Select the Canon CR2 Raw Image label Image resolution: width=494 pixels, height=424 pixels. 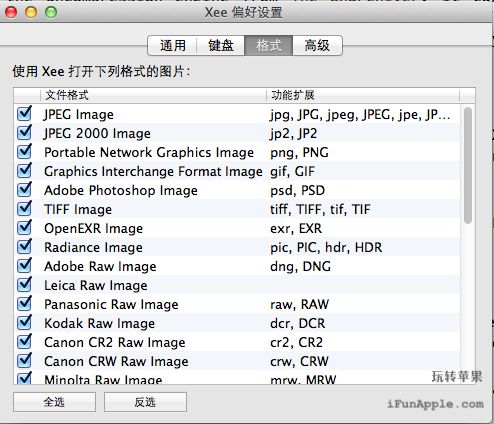point(115,343)
